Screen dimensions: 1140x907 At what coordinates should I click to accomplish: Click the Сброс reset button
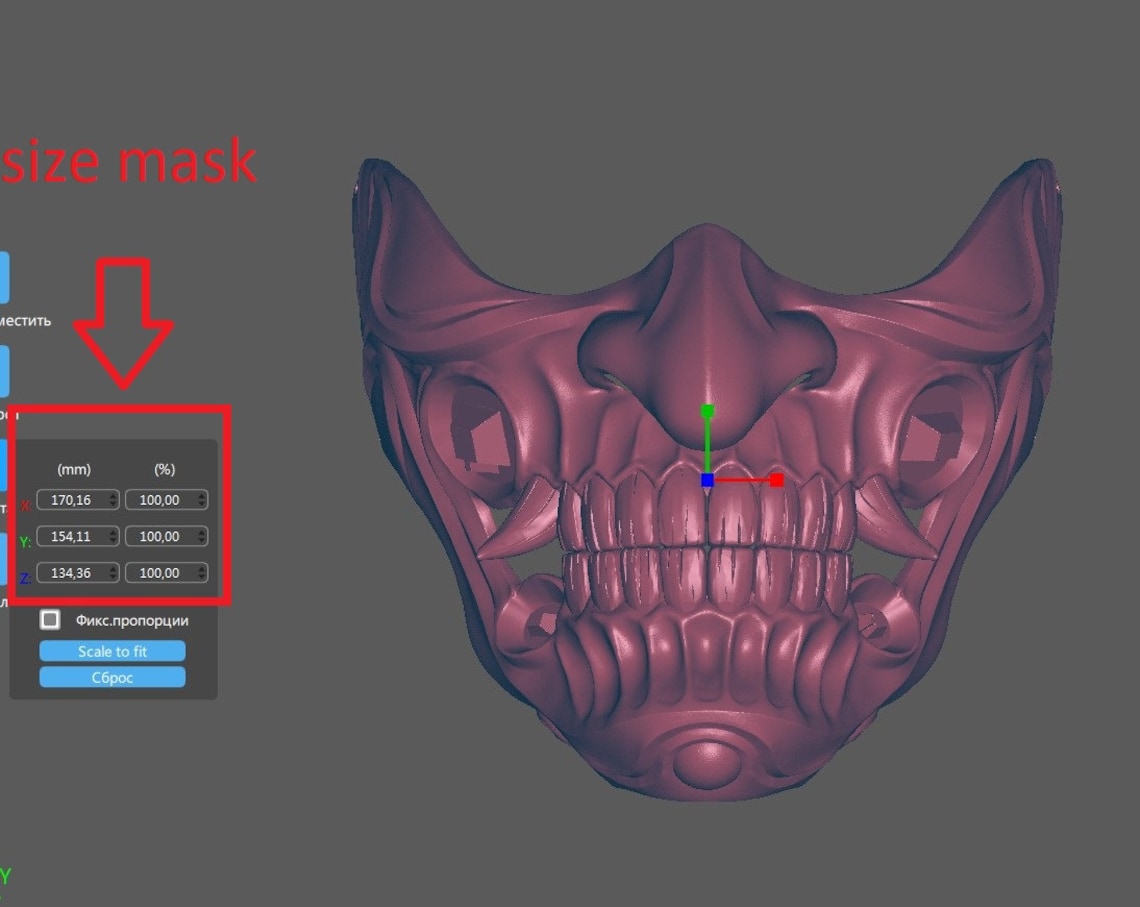(112, 677)
